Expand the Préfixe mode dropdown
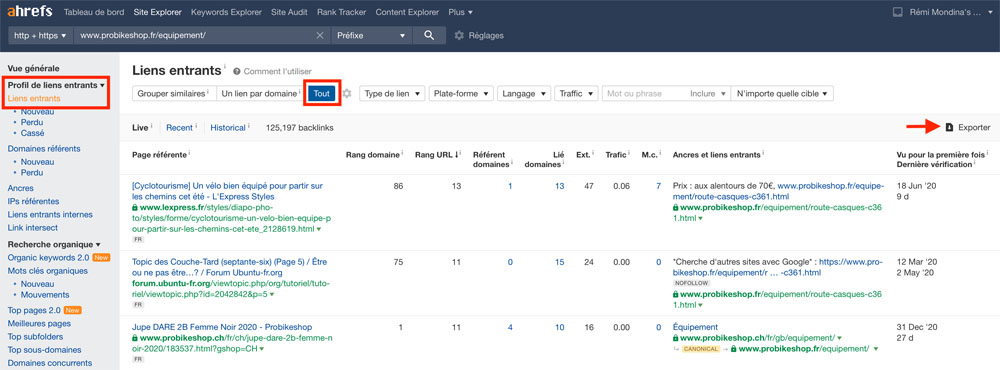 click(372, 36)
